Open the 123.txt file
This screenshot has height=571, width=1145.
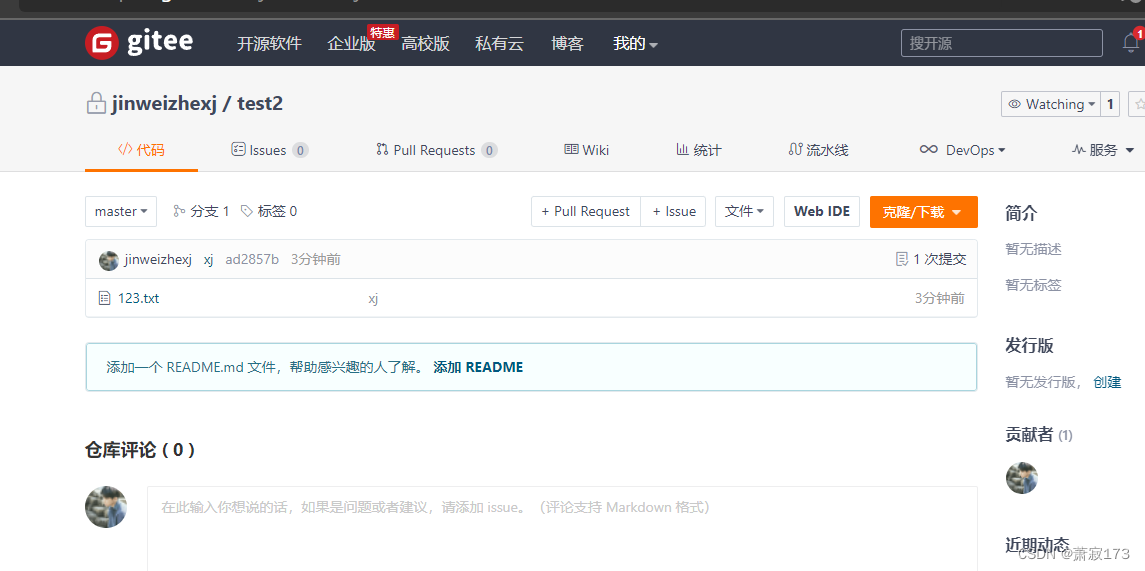pos(139,298)
